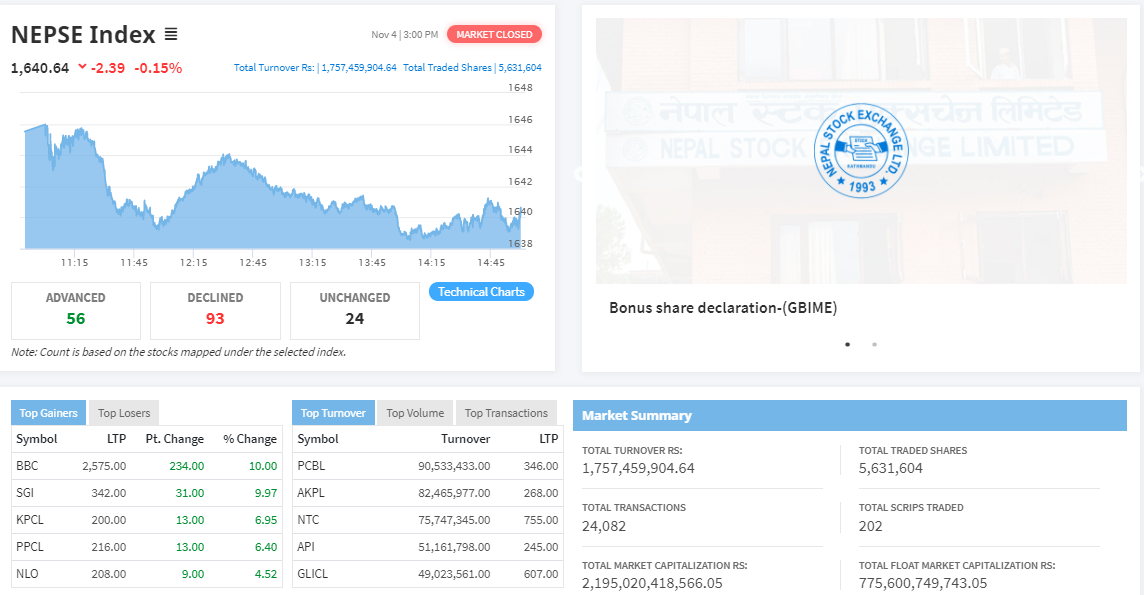1144x595 pixels.
Task: Click the SGI symbol in Top Gainers
Action: point(25,493)
